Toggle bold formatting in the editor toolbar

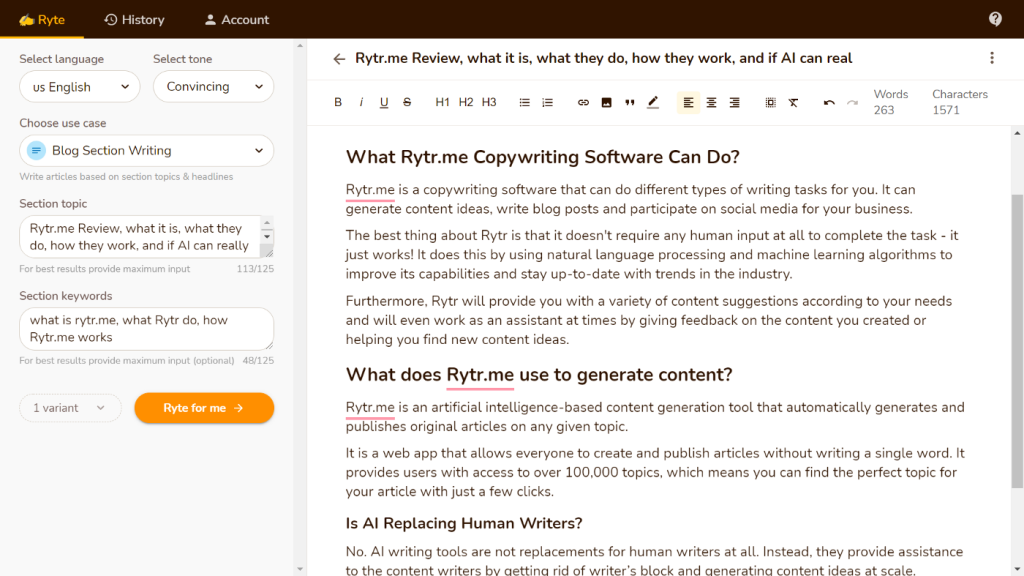(x=338, y=102)
